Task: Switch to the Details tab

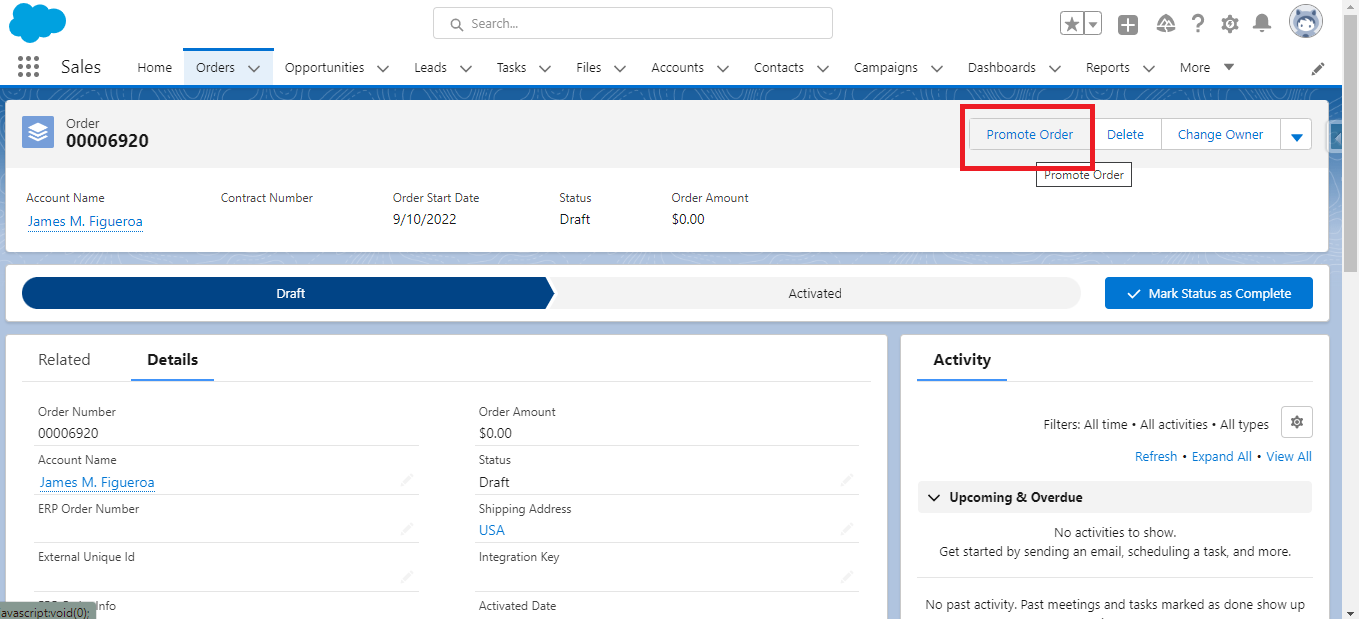Action: pos(172,360)
